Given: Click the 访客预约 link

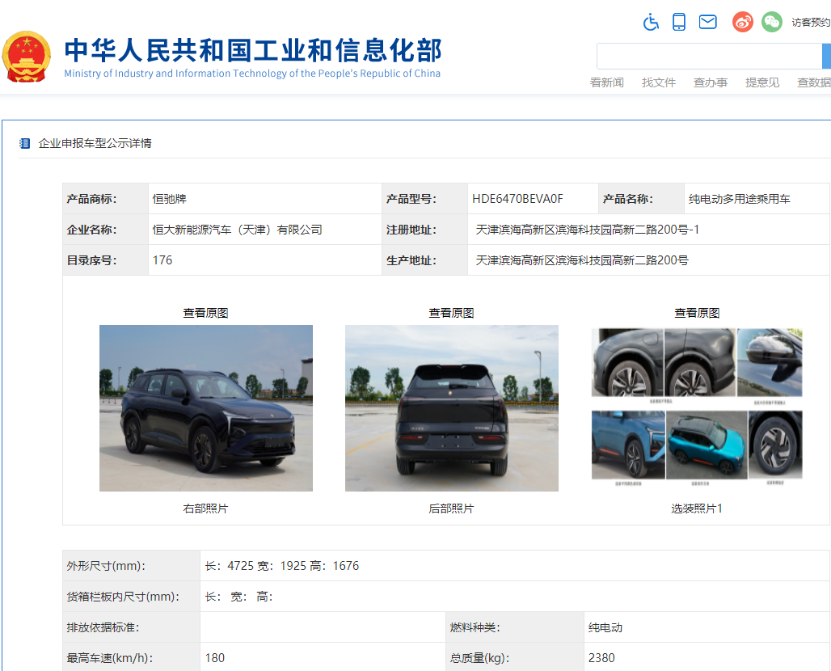Looking at the screenshot, I should click(x=811, y=22).
